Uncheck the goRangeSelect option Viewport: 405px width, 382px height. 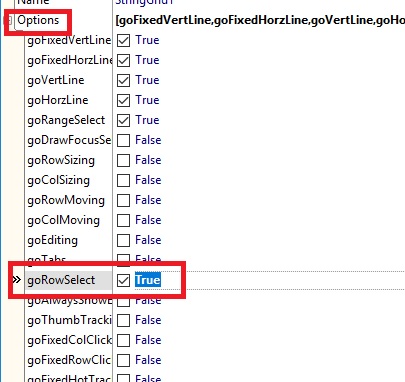(x=123, y=121)
